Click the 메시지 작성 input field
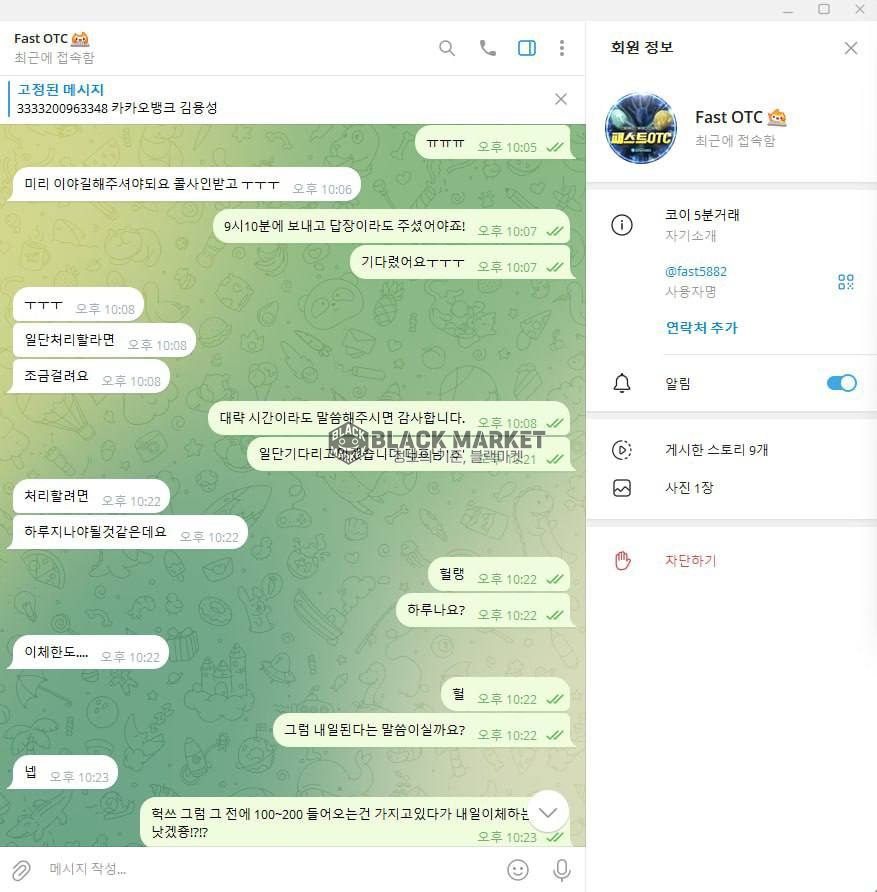This screenshot has height=892, width=877. tap(273, 869)
